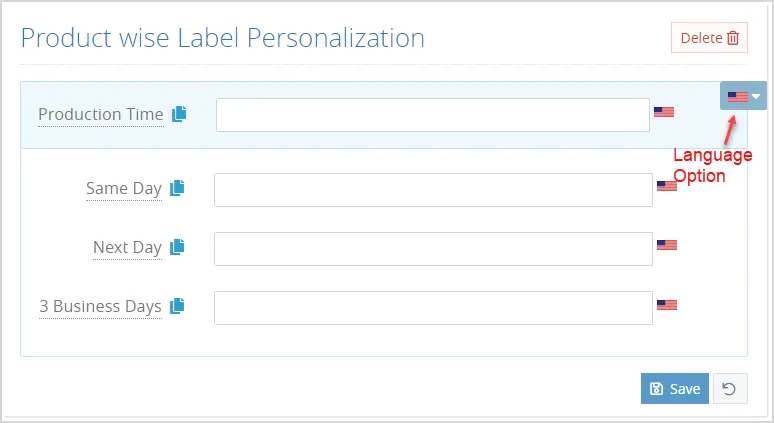The width and height of the screenshot is (774, 423).
Task: Click copy icon beside Production Time label
Action: tap(179, 114)
